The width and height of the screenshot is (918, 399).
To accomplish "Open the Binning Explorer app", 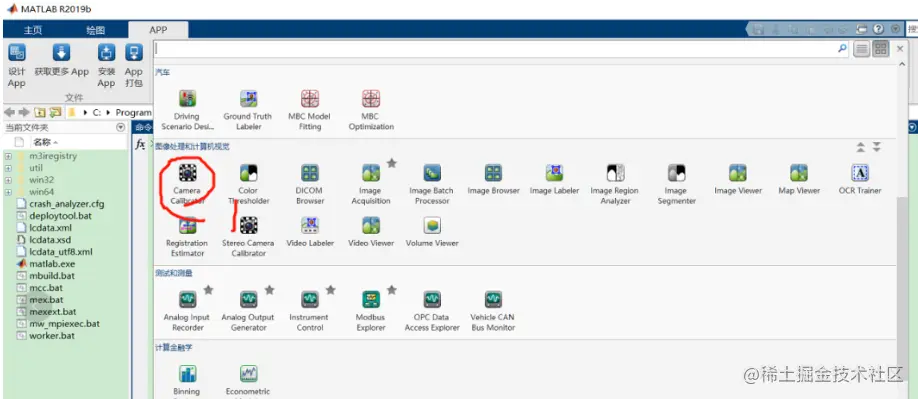I will tap(187, 381).
